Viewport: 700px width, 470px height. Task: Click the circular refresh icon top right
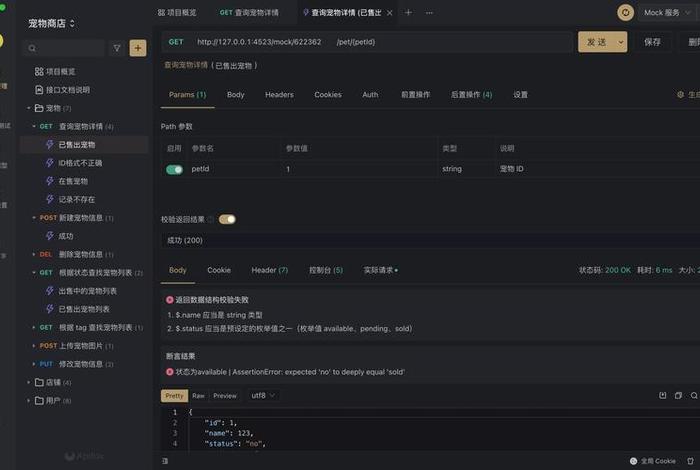tap(625, 12)
